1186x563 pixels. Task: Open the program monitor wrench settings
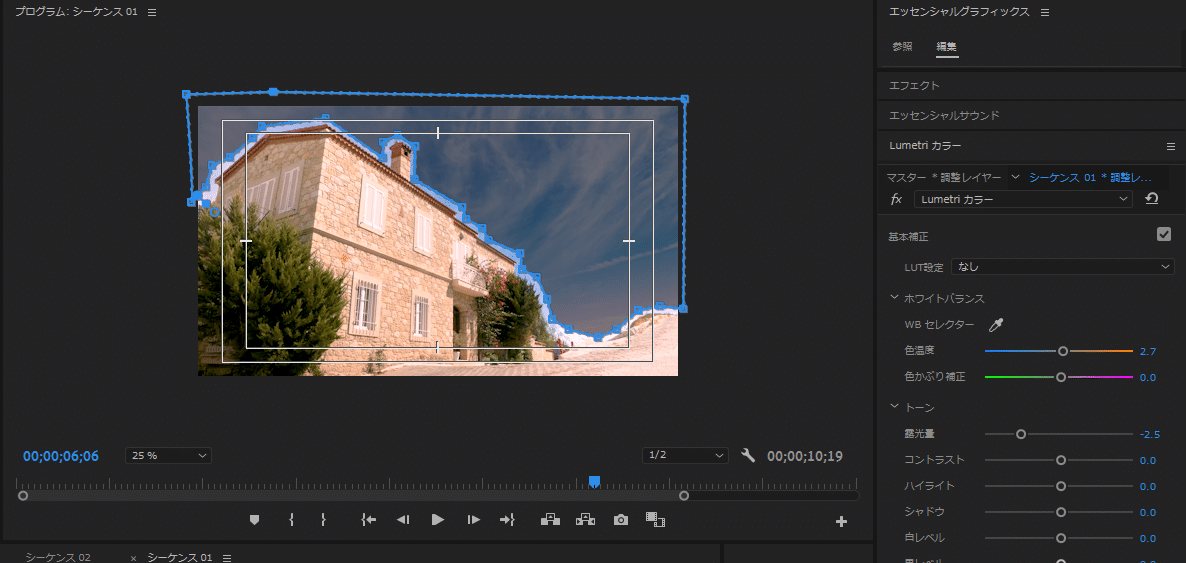pos(748,456)
